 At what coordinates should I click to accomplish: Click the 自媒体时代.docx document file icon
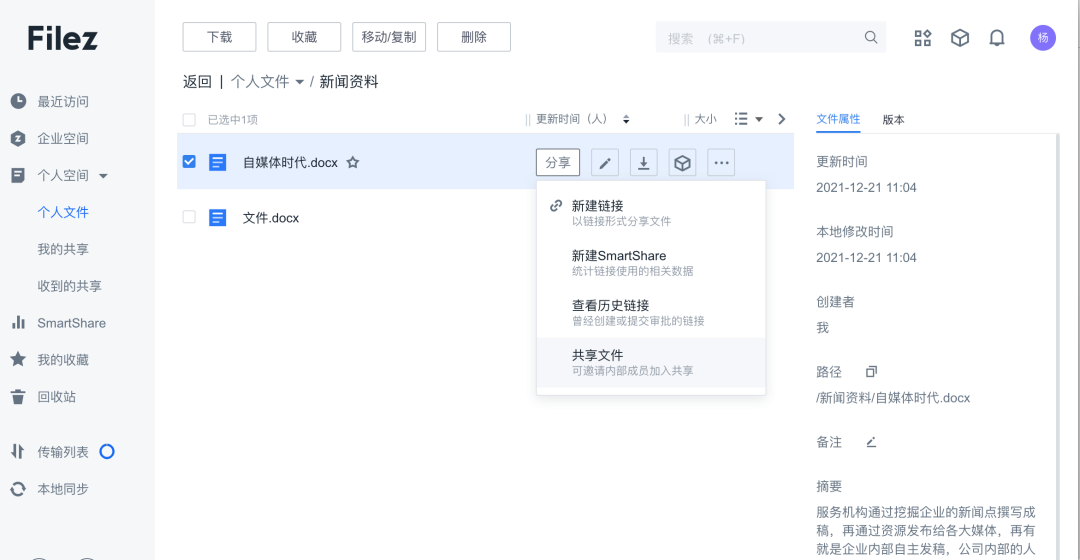[x=218, y=163]
